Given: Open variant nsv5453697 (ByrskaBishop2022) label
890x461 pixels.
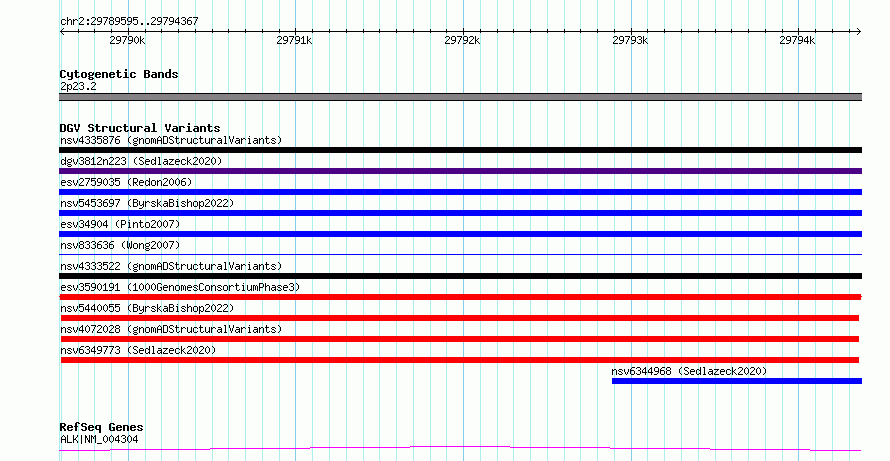Looking at the screenshot, I should click(x=147, y=203).
